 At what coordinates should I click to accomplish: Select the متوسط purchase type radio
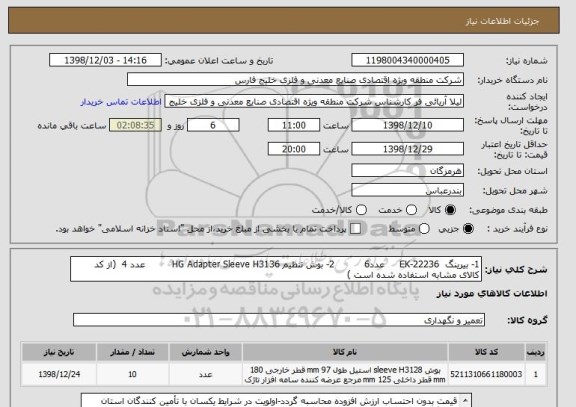pyautogui.click(x=424, y=229)
